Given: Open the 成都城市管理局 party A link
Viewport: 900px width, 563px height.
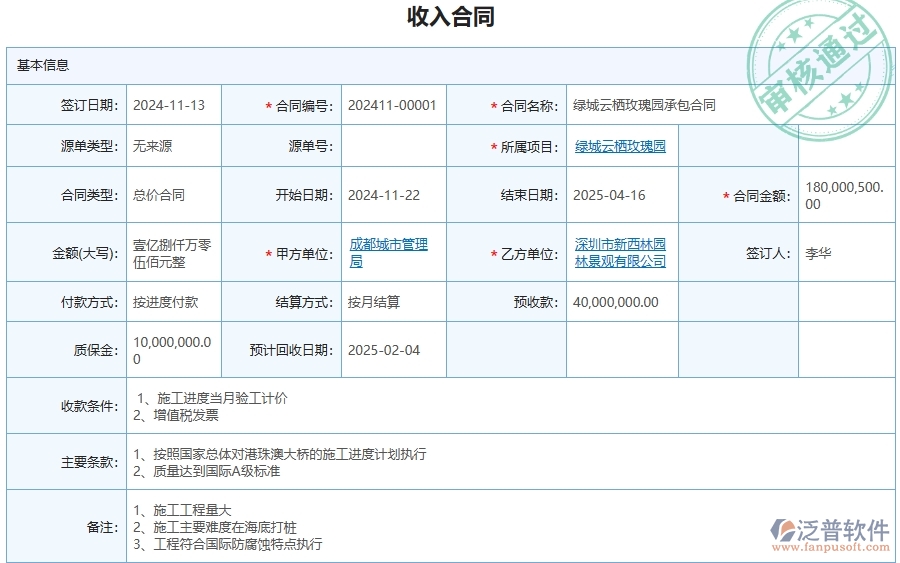Looking at the screenshot, I should [x=389, y=253].
